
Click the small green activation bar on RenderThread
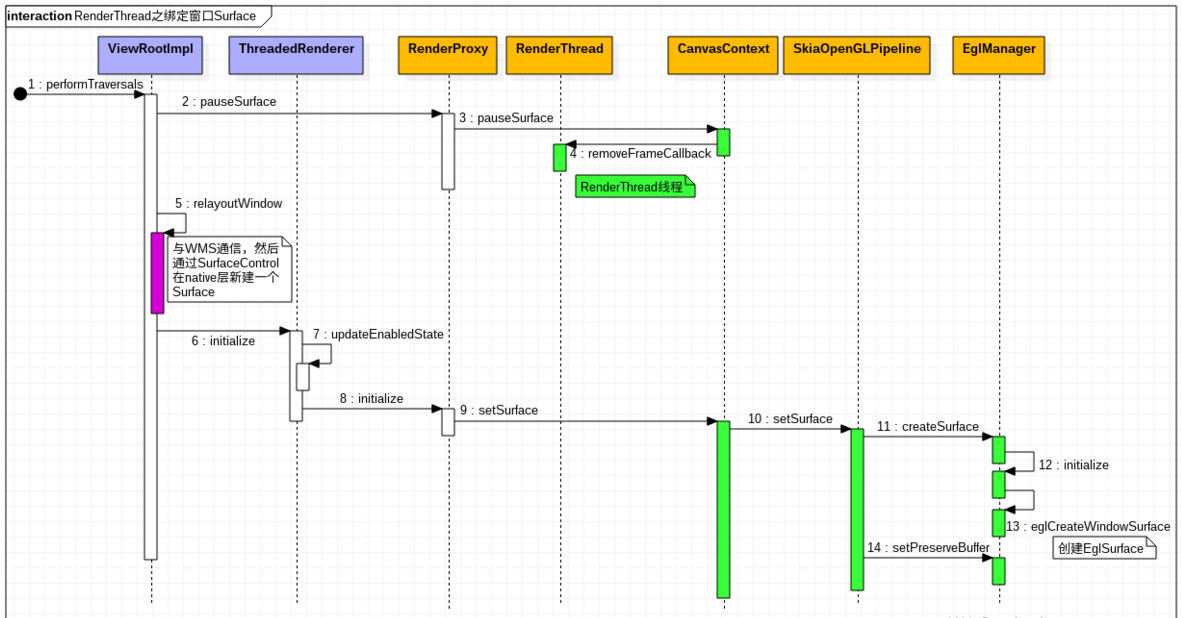[560, 158]
